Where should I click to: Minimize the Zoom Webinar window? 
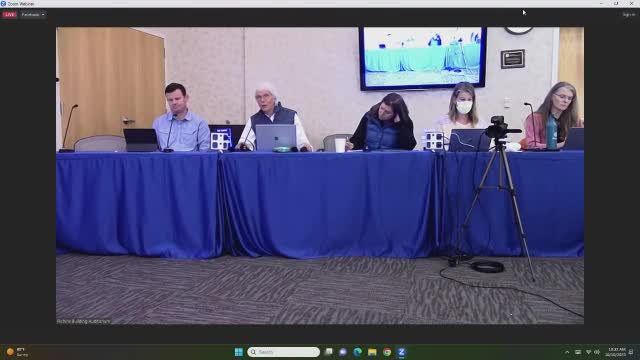coord(601,4)
